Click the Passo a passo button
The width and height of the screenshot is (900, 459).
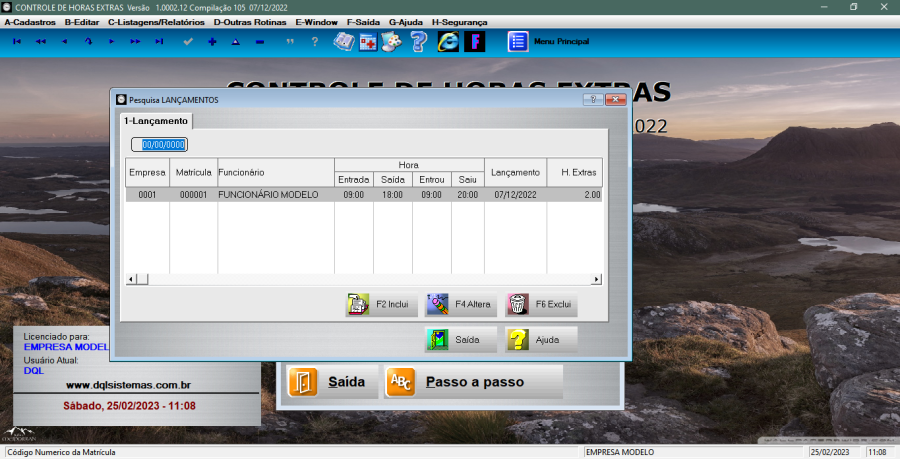coord(473,382)
